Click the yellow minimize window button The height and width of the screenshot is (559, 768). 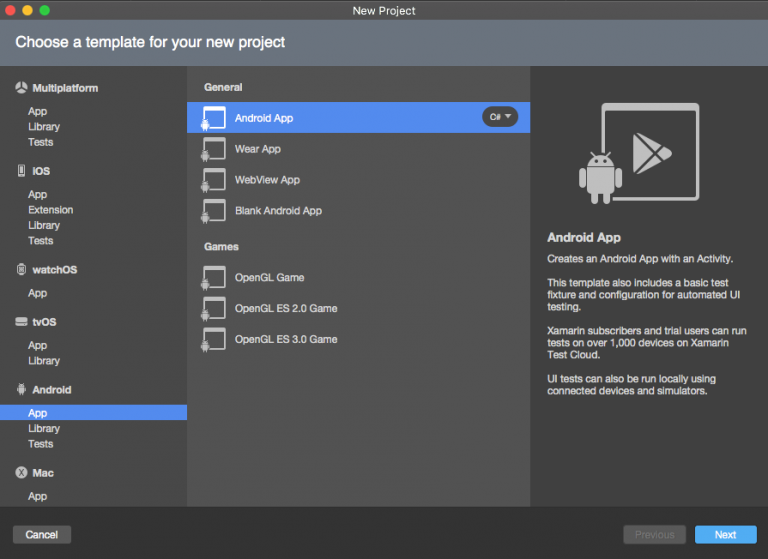[x=27, y=10]
